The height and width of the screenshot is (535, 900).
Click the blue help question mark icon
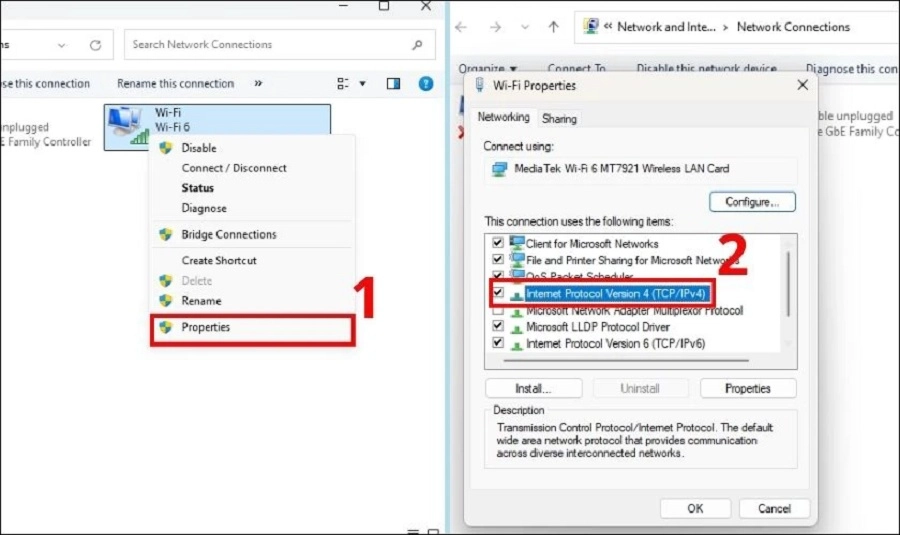coord(426,84)
